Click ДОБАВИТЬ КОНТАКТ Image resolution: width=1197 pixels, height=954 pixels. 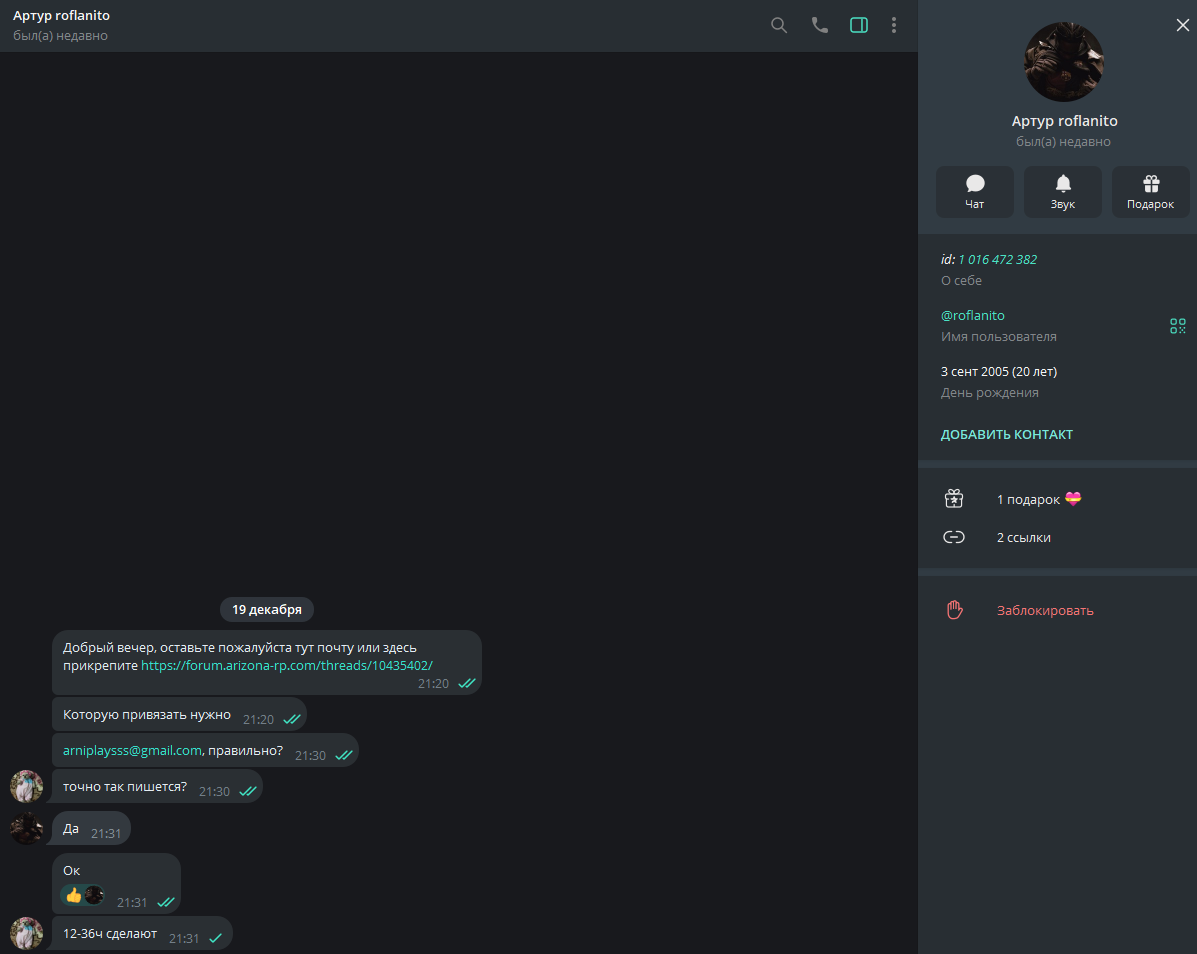point(1006,434)
